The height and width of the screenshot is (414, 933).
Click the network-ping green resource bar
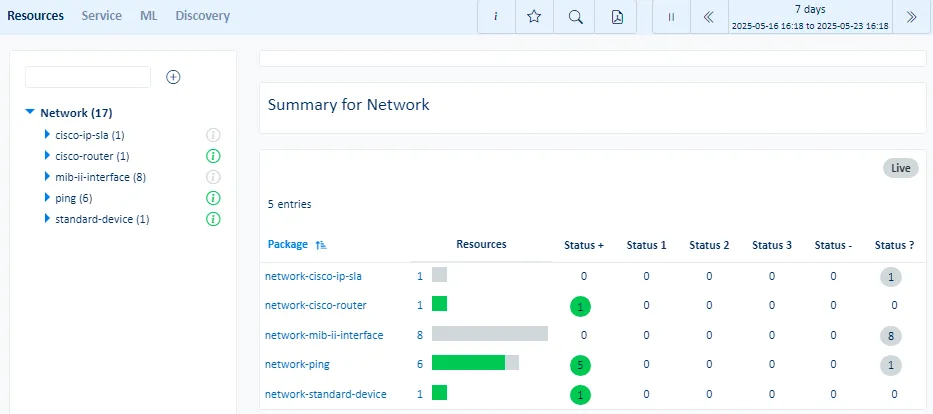point(468,364)
